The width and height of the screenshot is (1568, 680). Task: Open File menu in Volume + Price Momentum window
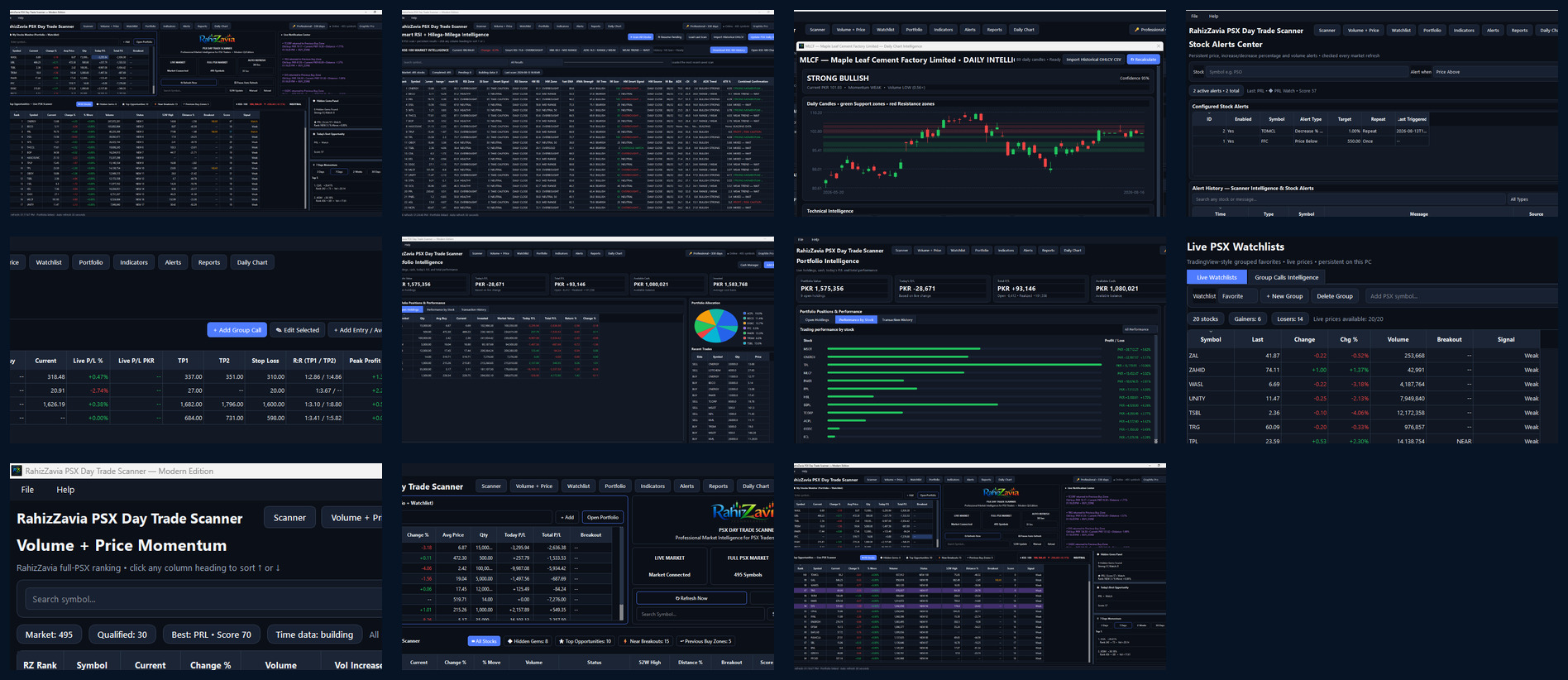[x=27, y=490]
